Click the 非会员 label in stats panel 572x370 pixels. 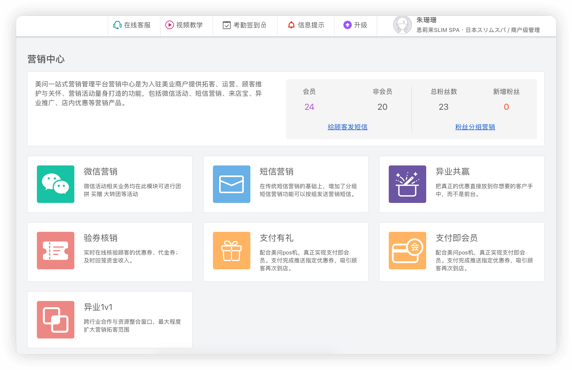(382, 92)
